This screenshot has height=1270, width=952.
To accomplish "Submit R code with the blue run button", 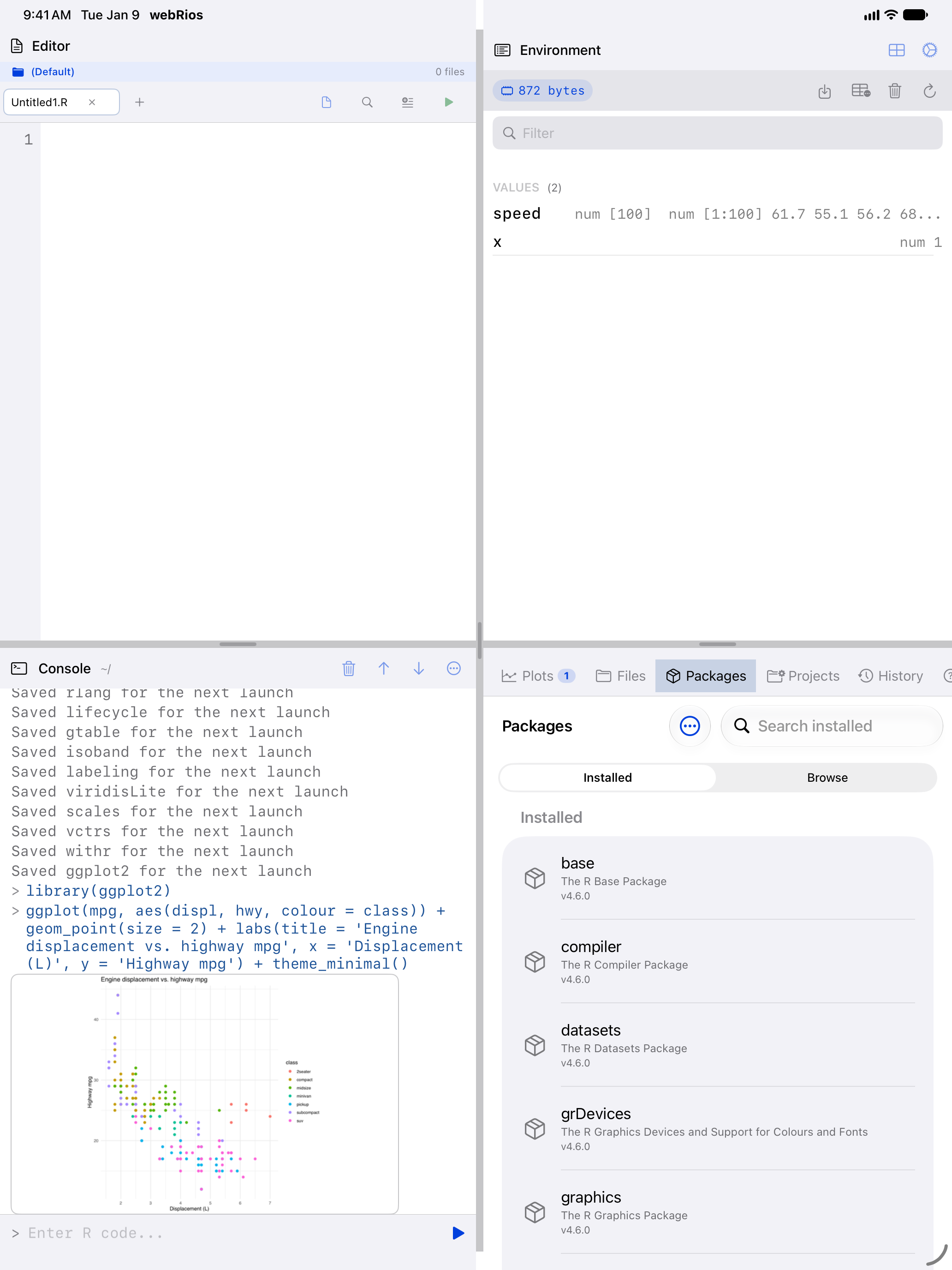I will [x=458, y=1233].
